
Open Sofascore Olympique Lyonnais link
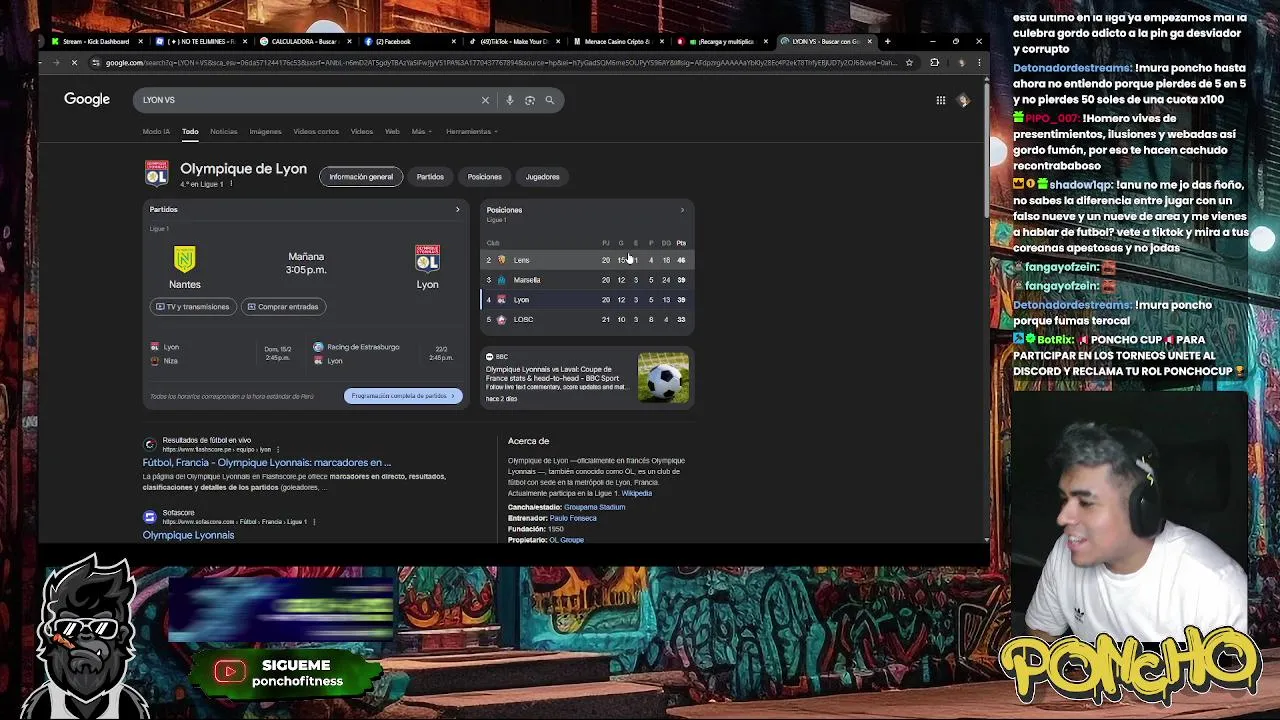click(x=188, y=535)
